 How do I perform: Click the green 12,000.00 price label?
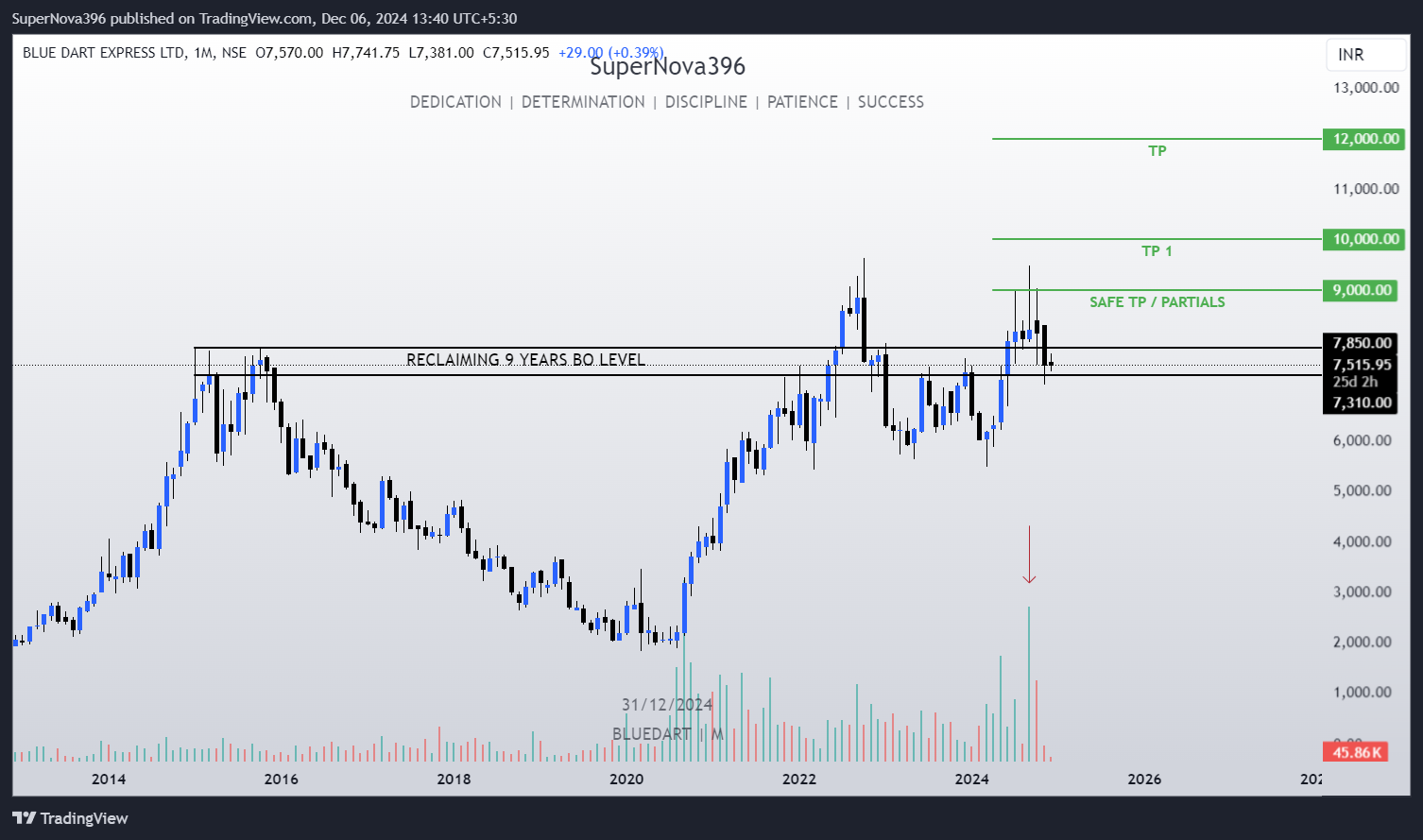pos(1364,139)
